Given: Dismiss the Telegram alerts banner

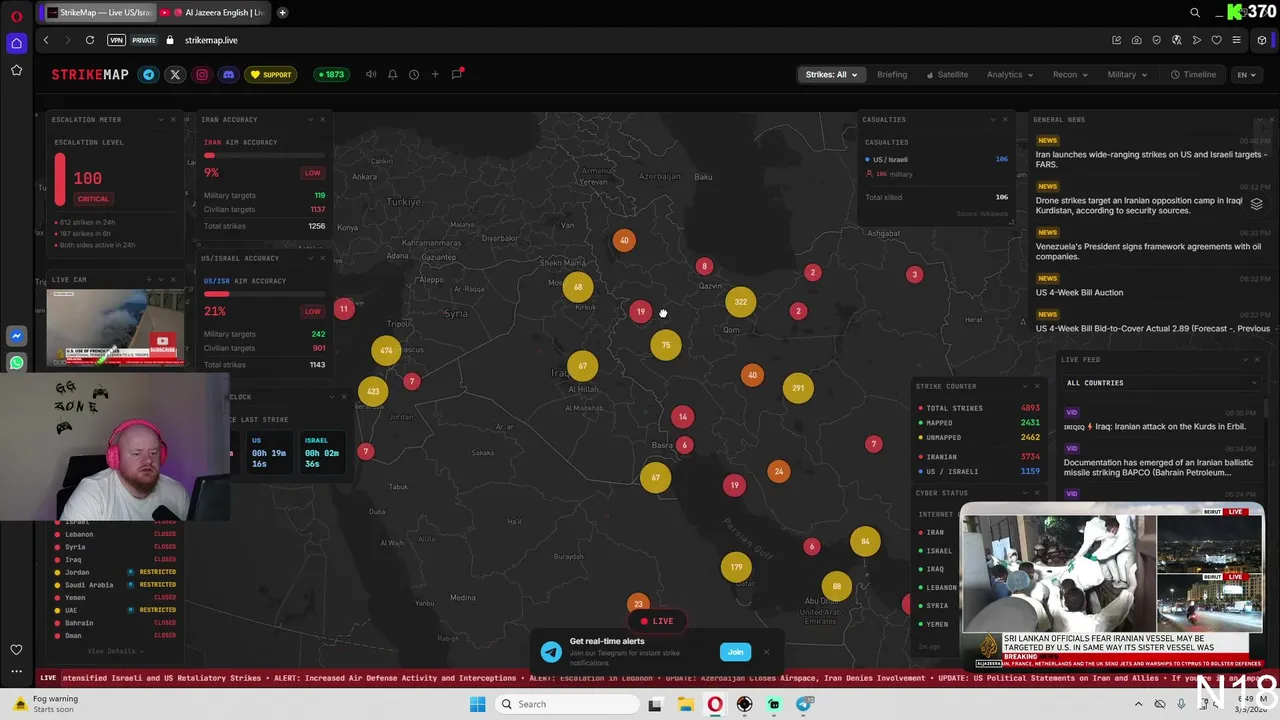Looking at the screenshot, I should point(766,652).
